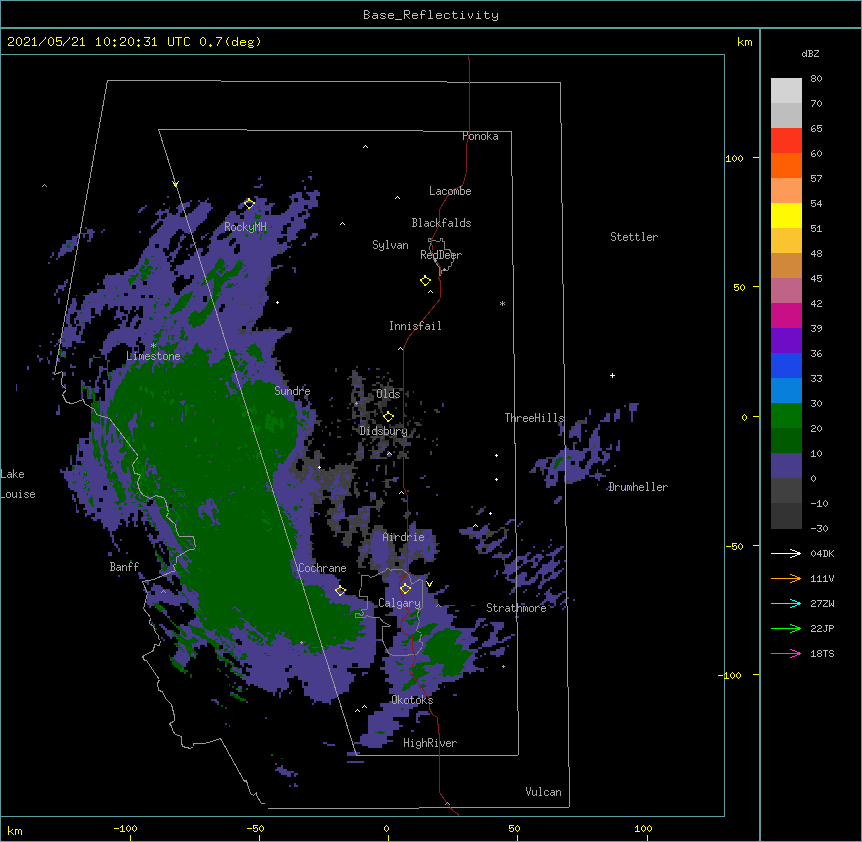Click the yellow V marker northwest of RockyMH
Image resolution: width=862 pixels, height=842 pixels.
(x=175, y=184)
